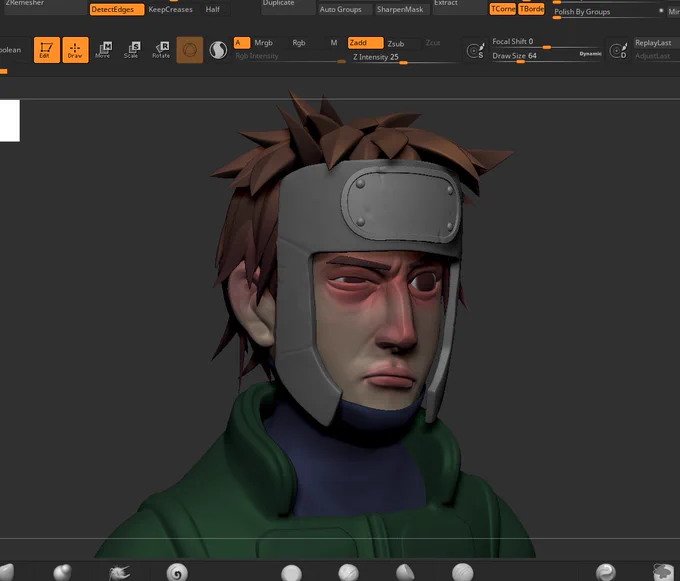The image size is (680, 581).
Task: Enable the Half option
Action: tap(212, 9)
